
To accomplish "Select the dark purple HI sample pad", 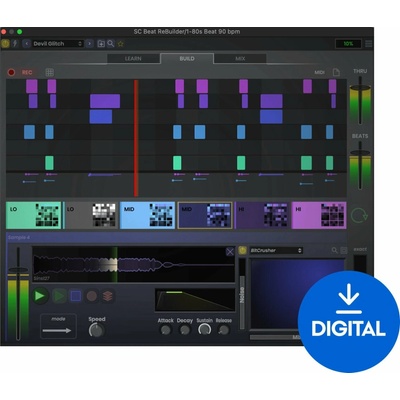I will (262, 215).
